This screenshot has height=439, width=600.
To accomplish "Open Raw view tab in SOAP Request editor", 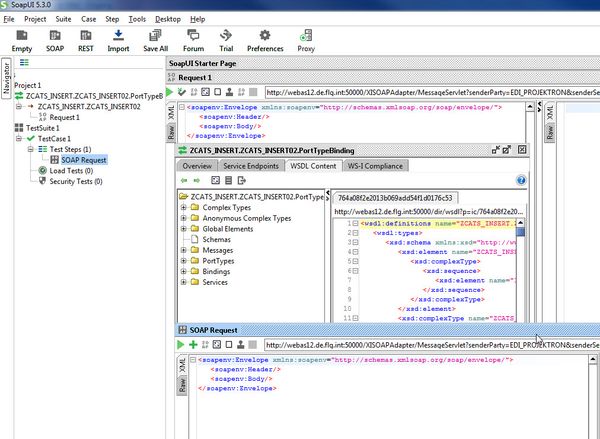I will coord(183,385).
